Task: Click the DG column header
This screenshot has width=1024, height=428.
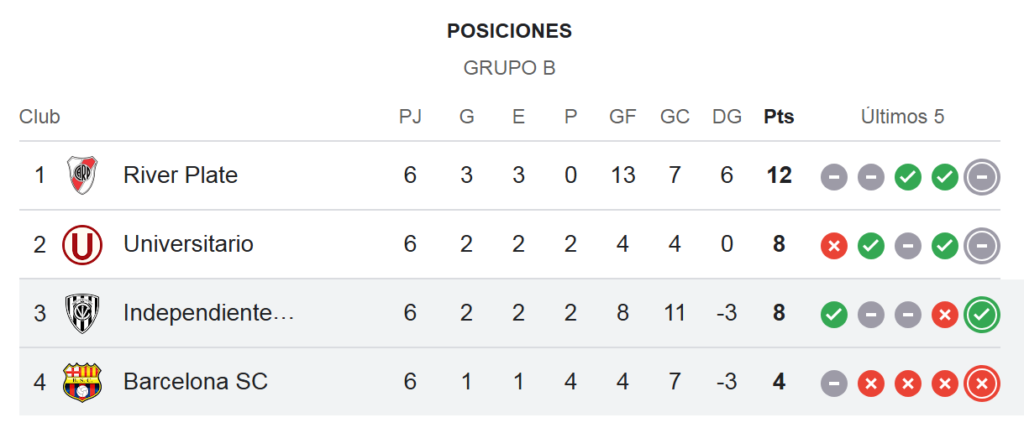Action: click(x=727, y=117)
